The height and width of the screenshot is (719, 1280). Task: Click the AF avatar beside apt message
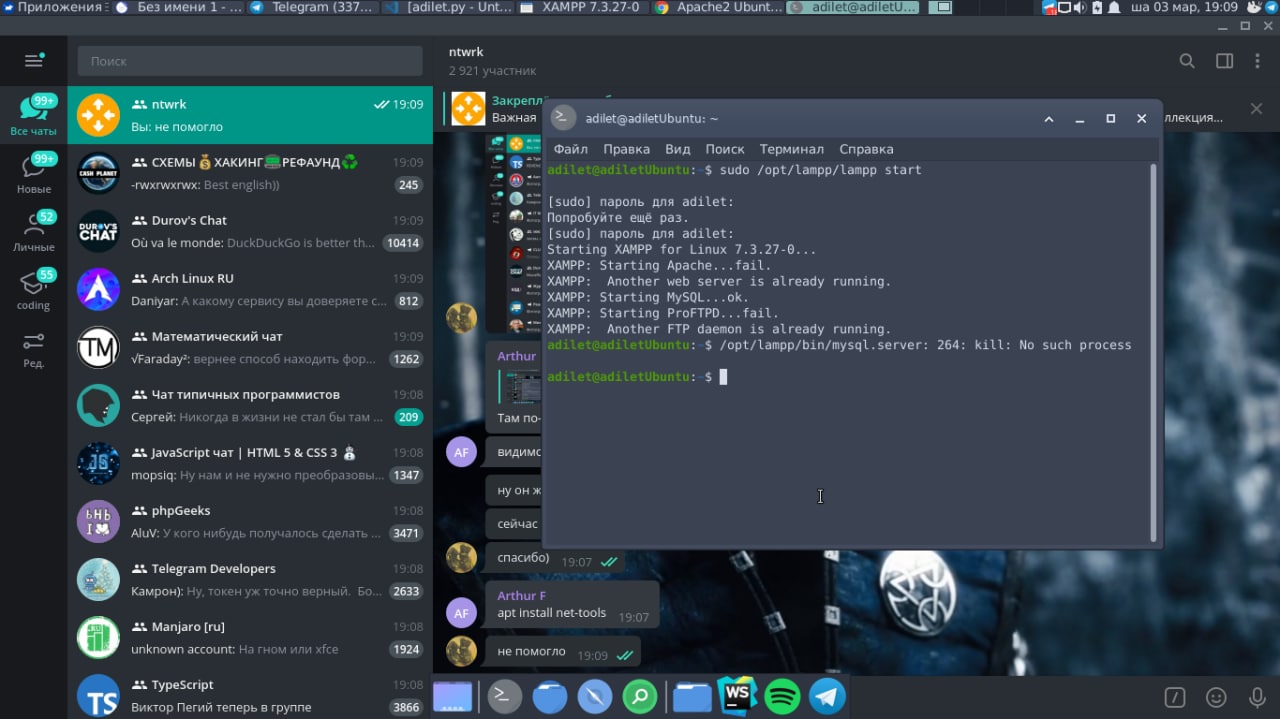461,611
